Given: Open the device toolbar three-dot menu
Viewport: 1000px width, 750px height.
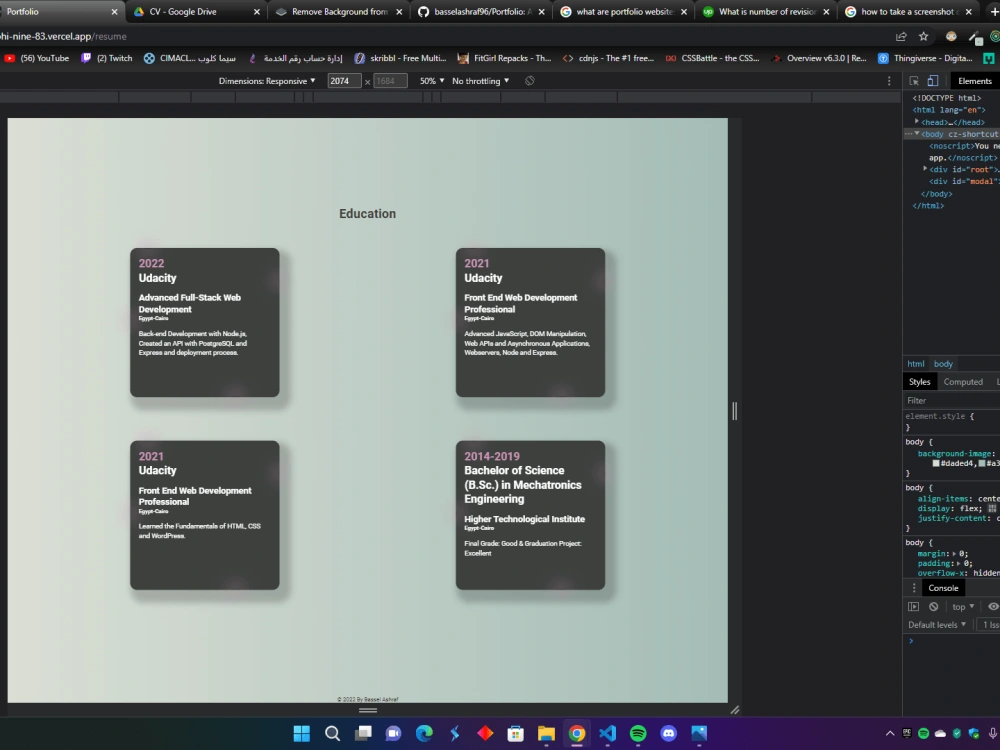Looking at the screenshot, I should (889, 81).
